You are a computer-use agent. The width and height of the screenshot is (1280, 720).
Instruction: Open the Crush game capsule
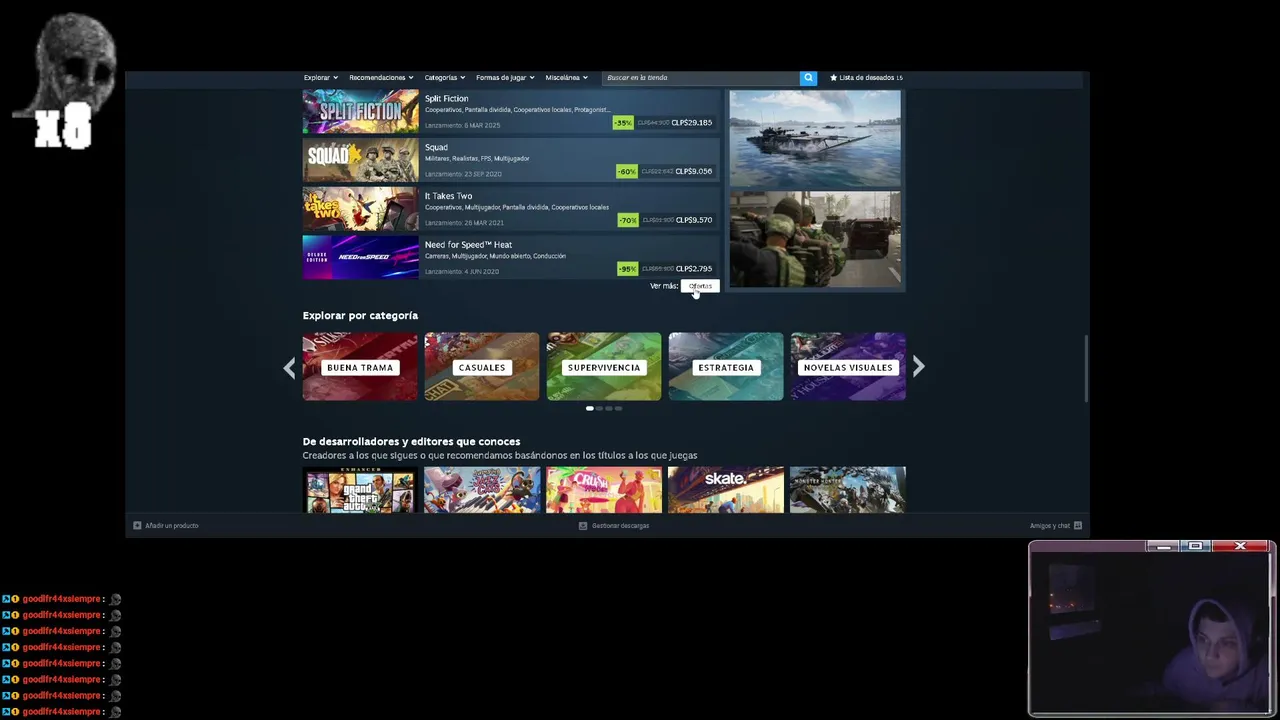604,490
